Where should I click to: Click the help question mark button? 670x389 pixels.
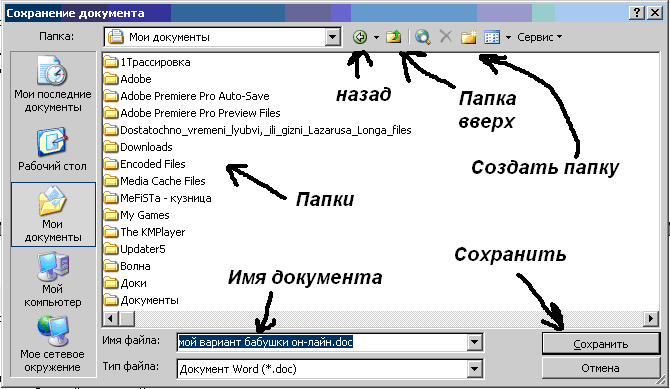coord(637,13)
